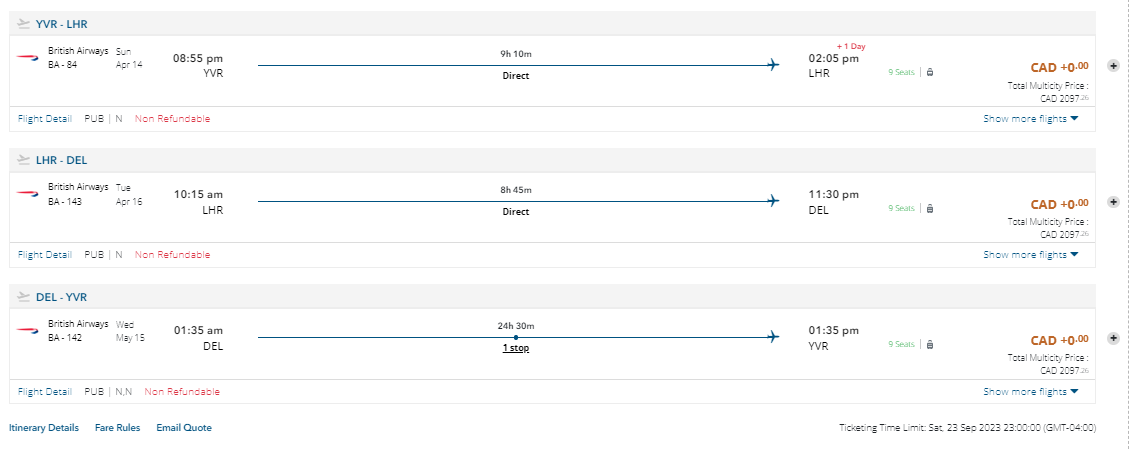The height and width of the screenshot is (449, 1130).
Task: Expand Show more flights for YVR-LHR
Action: (1030, 118)
